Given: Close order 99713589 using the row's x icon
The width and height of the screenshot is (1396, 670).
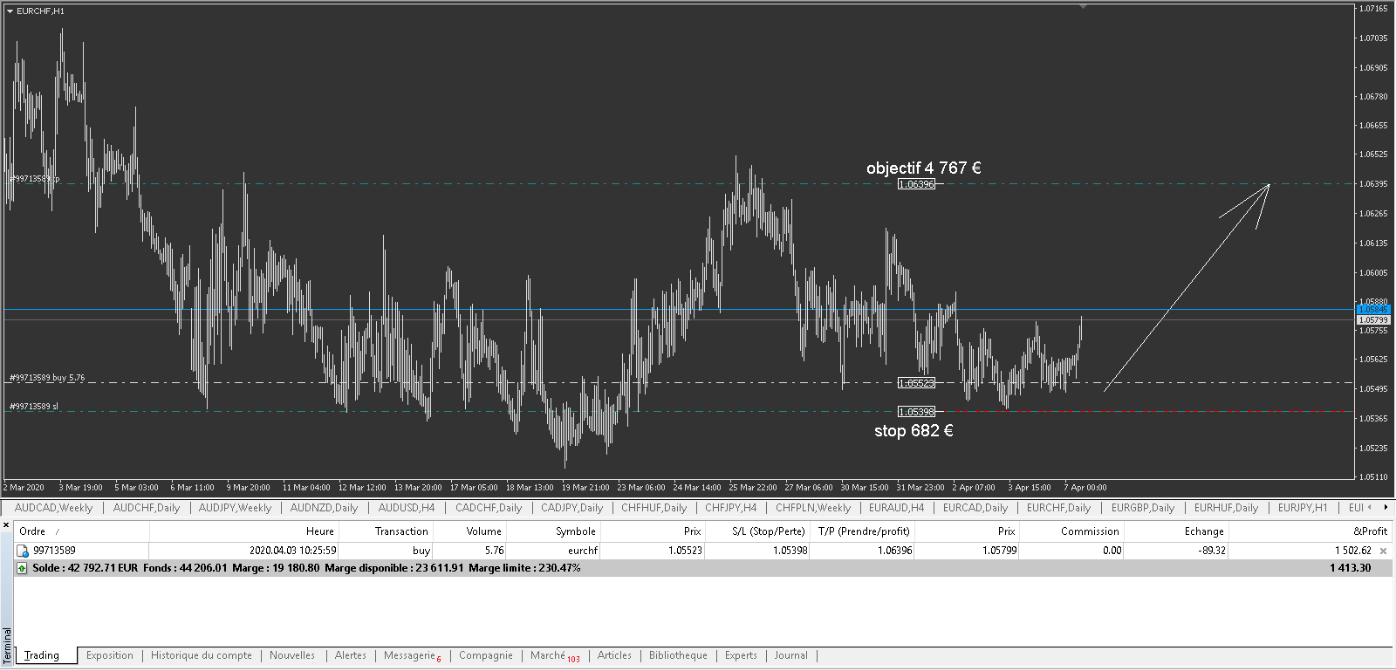Looking at the screenshot, I should 1384,551.
